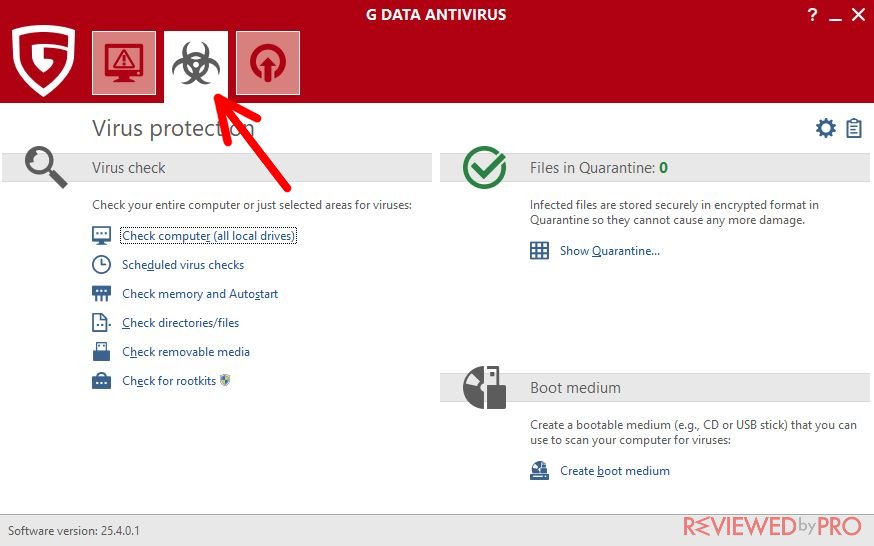Open the logs clipboard icon
The width and height of the screenshot is (874, 546).
(854, 128)
